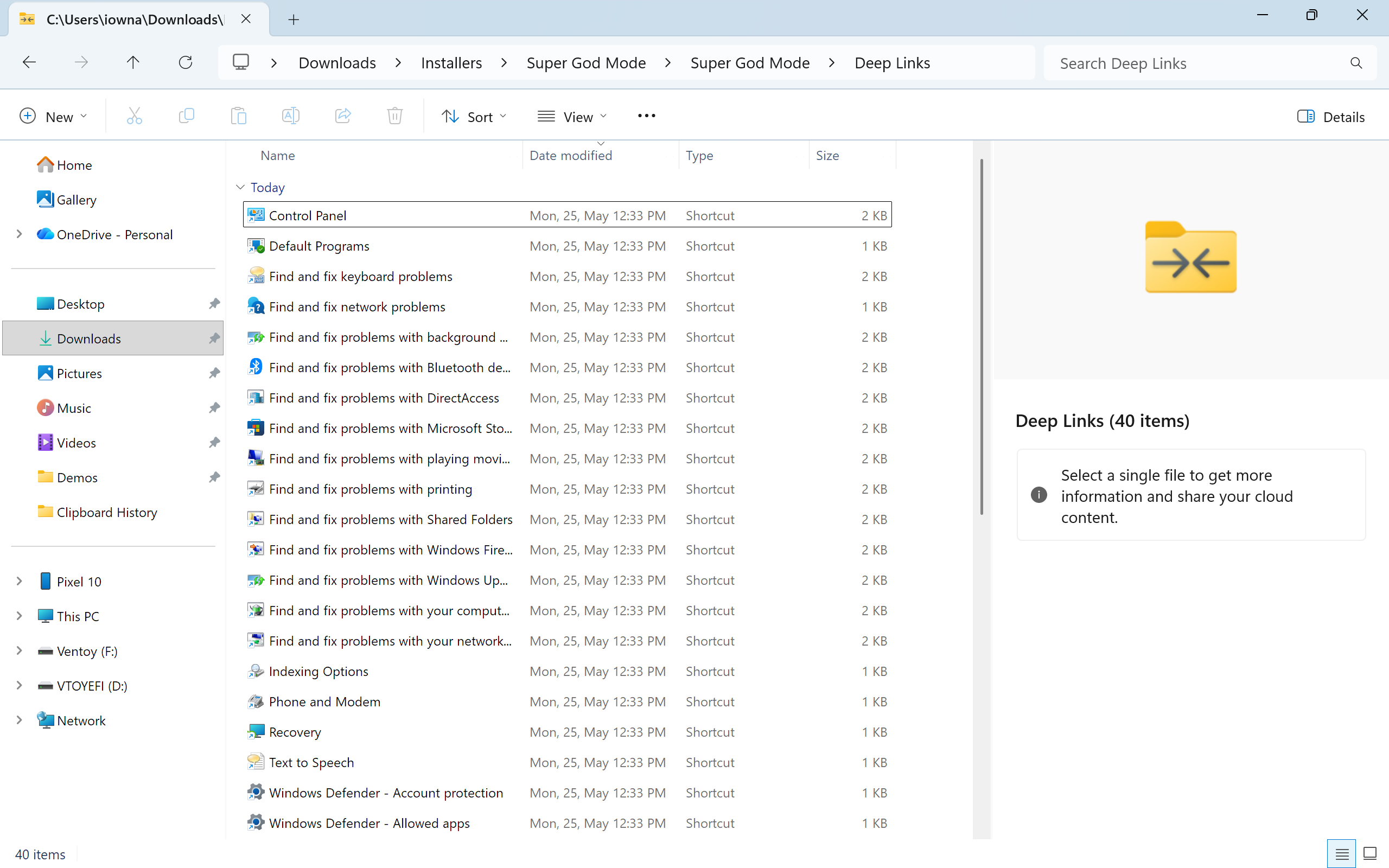Screen dimensions: 1389x868
Task: Click the Cut scissors icon
Action: pos(133,117)
